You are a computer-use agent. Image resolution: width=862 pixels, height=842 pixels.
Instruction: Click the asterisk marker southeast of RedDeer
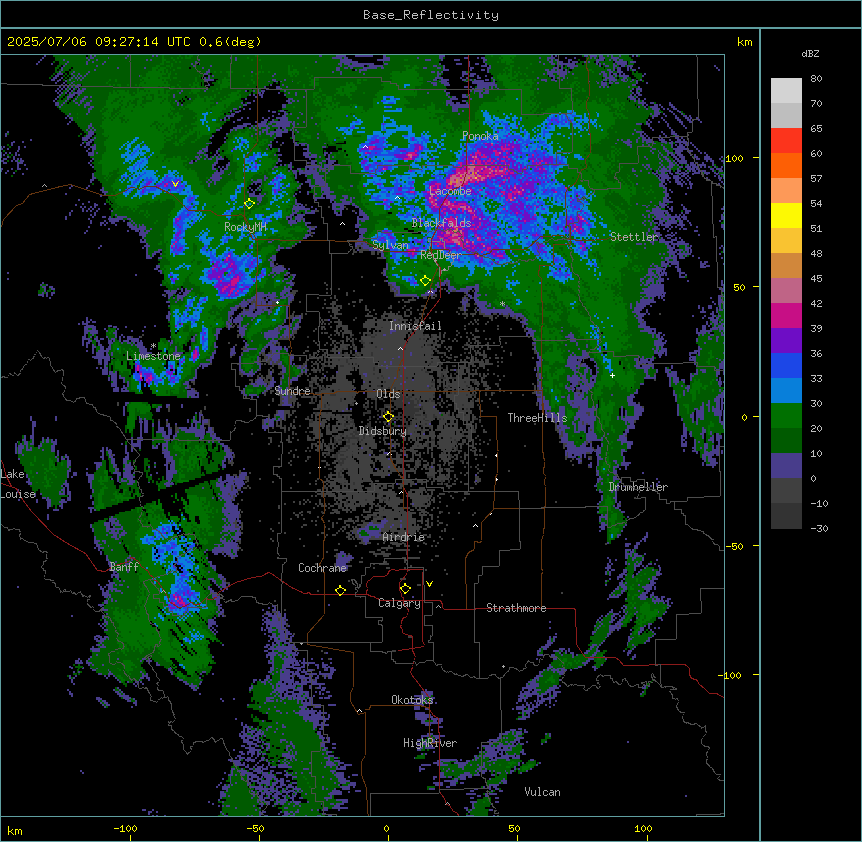502,304
